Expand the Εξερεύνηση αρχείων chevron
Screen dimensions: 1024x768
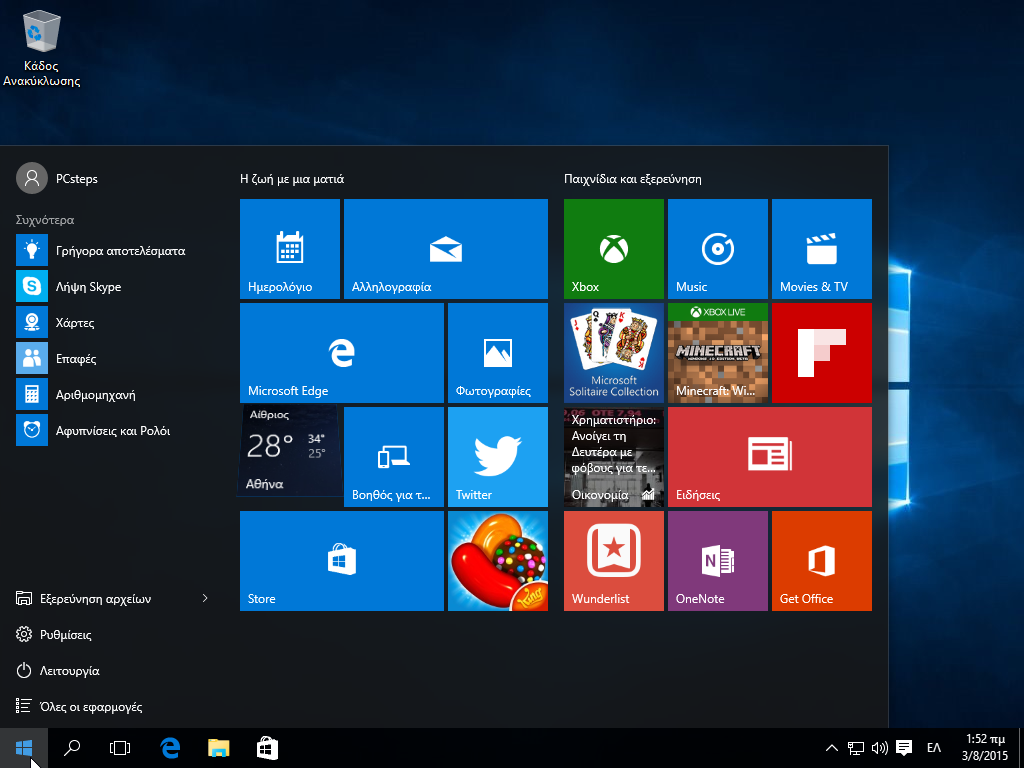205,598
